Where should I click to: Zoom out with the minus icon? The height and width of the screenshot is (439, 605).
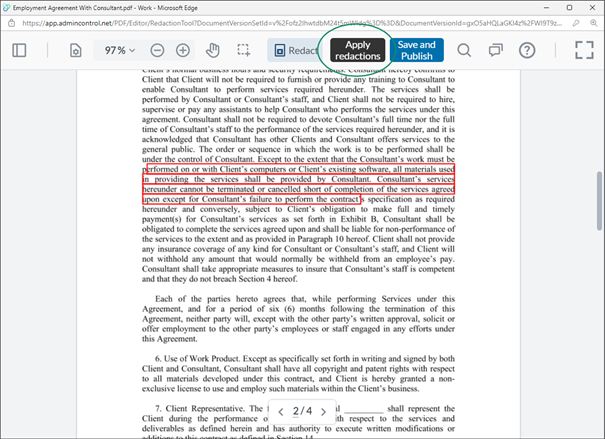[x=157, y=50]
